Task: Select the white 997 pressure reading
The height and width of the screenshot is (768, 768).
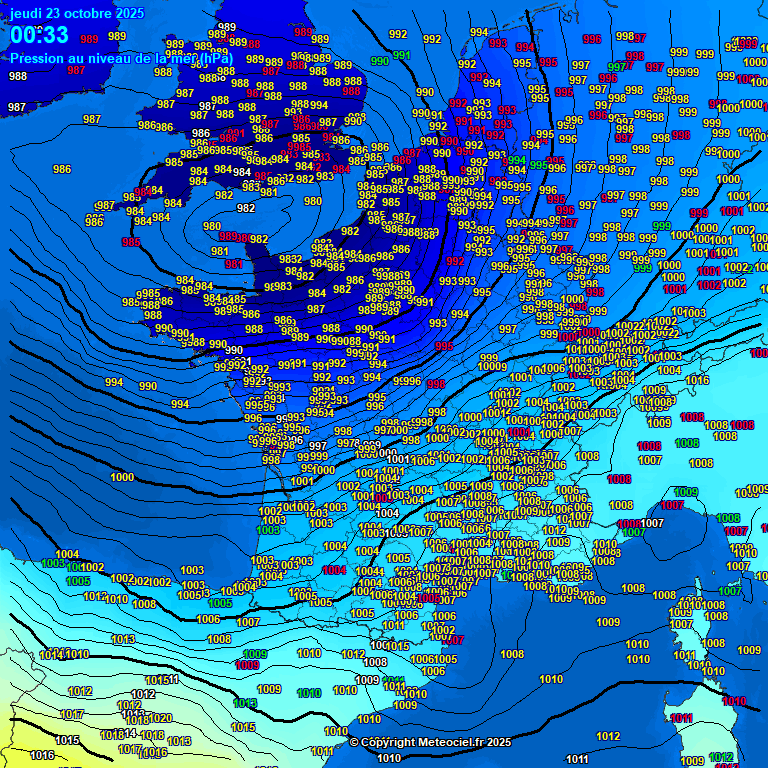Action: [318, 446]
